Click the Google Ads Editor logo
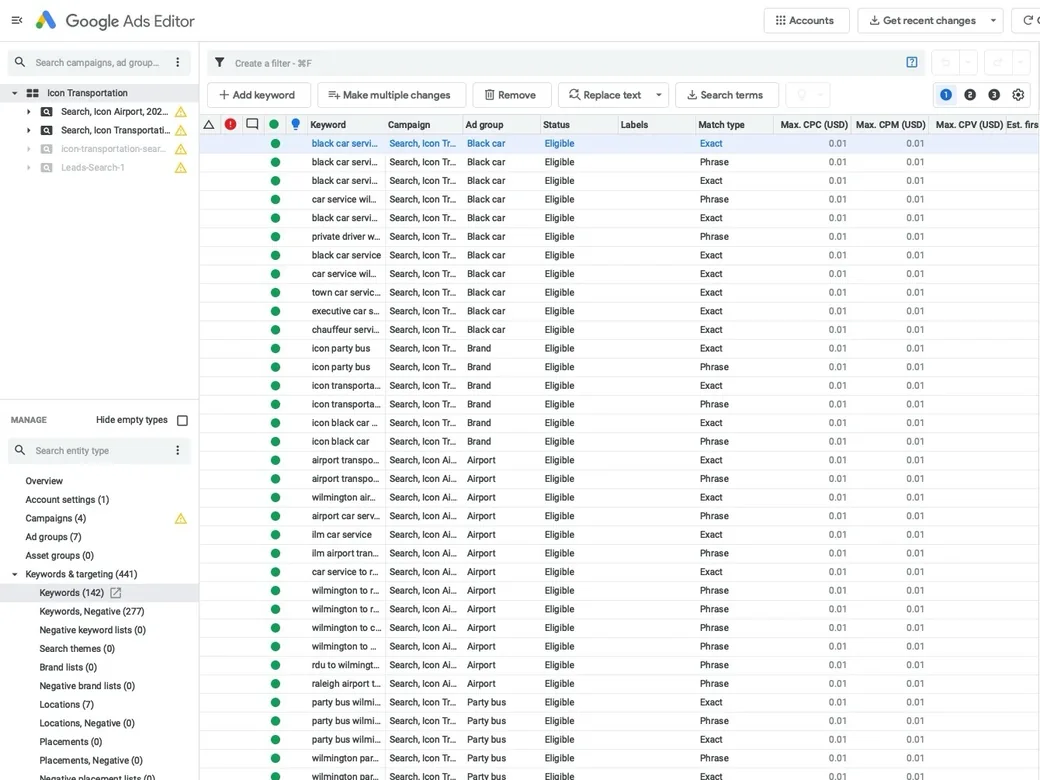The image size is (1040, 780). click(x=46, y=21)
